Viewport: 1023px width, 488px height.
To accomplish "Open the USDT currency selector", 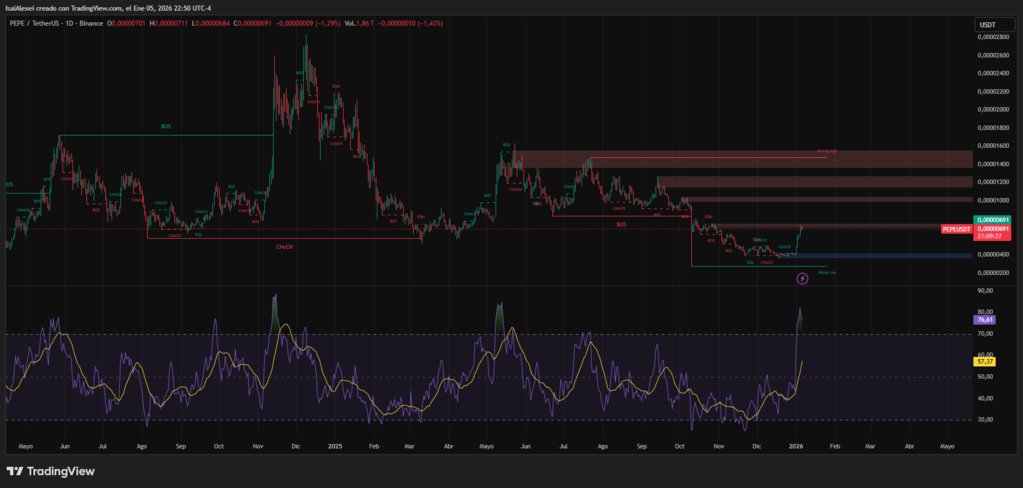I will [987, 24].
